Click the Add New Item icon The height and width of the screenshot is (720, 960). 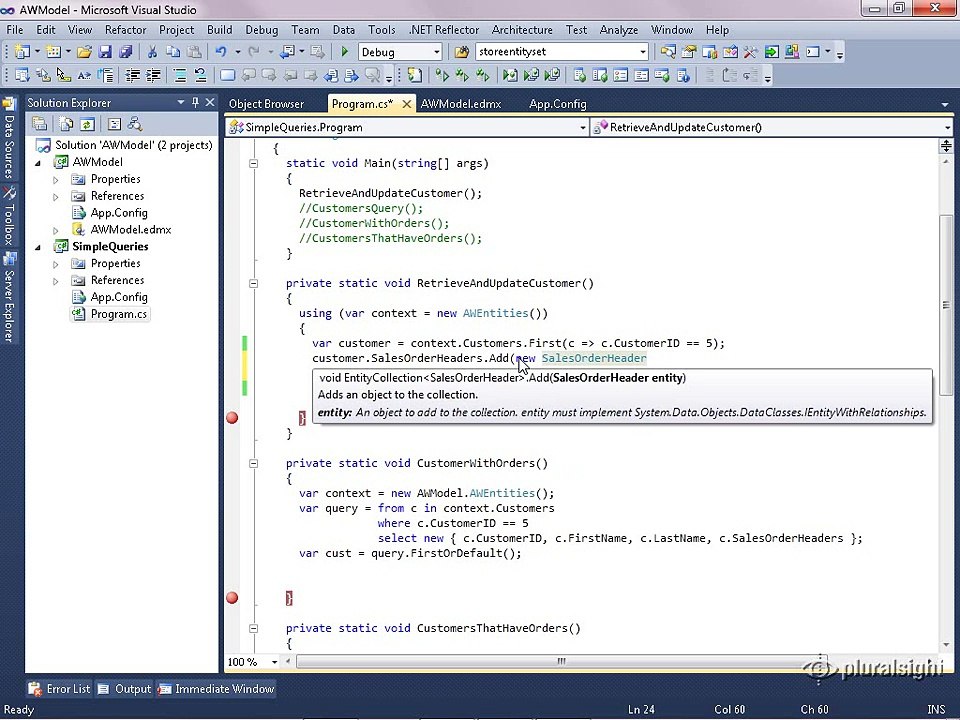(x=54, y=52)
